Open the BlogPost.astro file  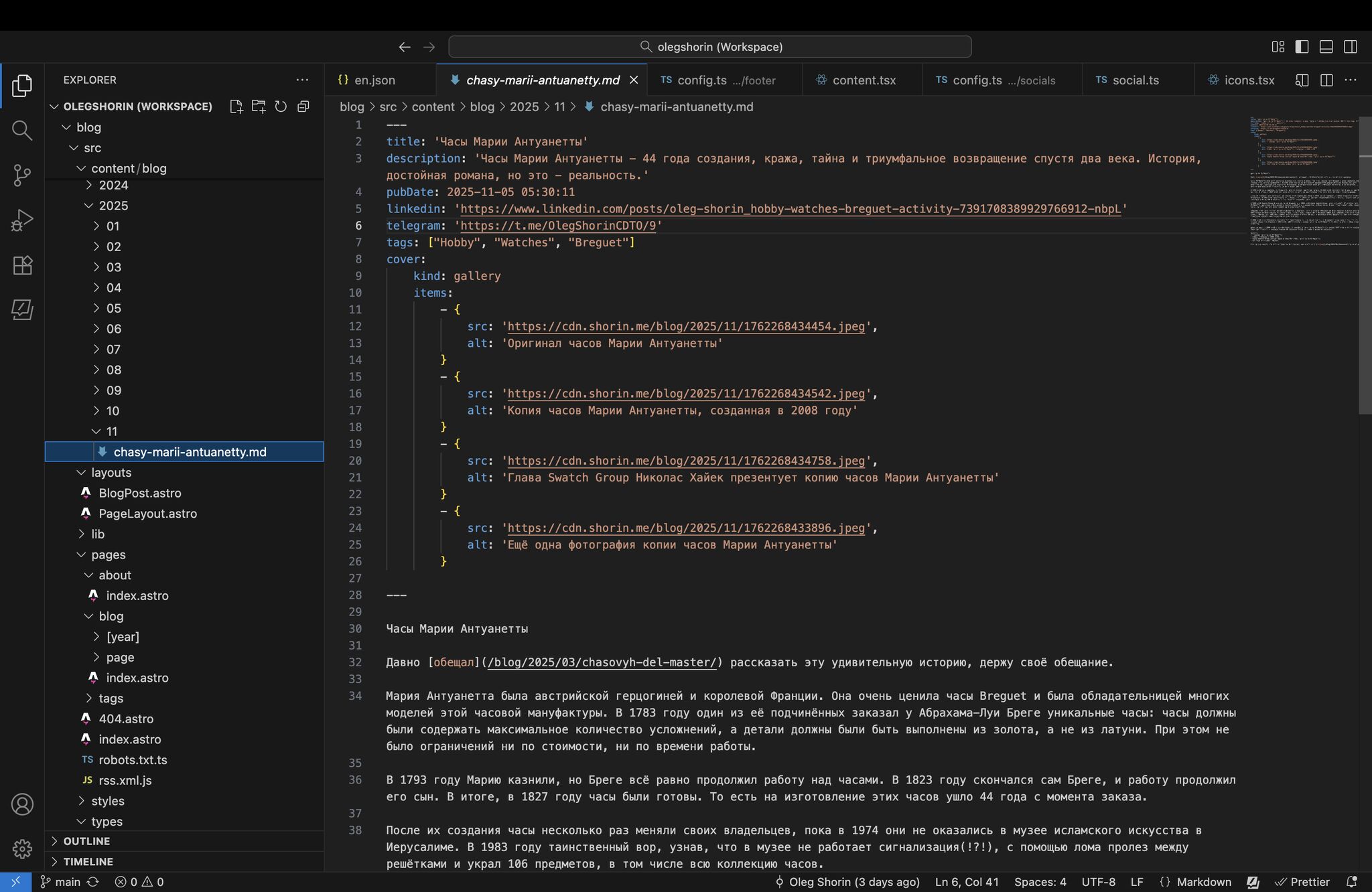pyautogui.click(x=139, y=494)
